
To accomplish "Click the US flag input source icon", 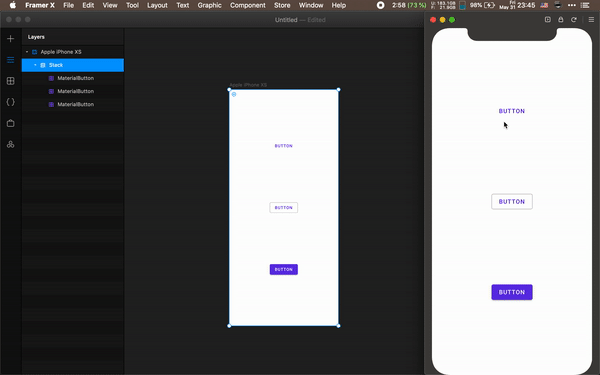I will point(544,5).
